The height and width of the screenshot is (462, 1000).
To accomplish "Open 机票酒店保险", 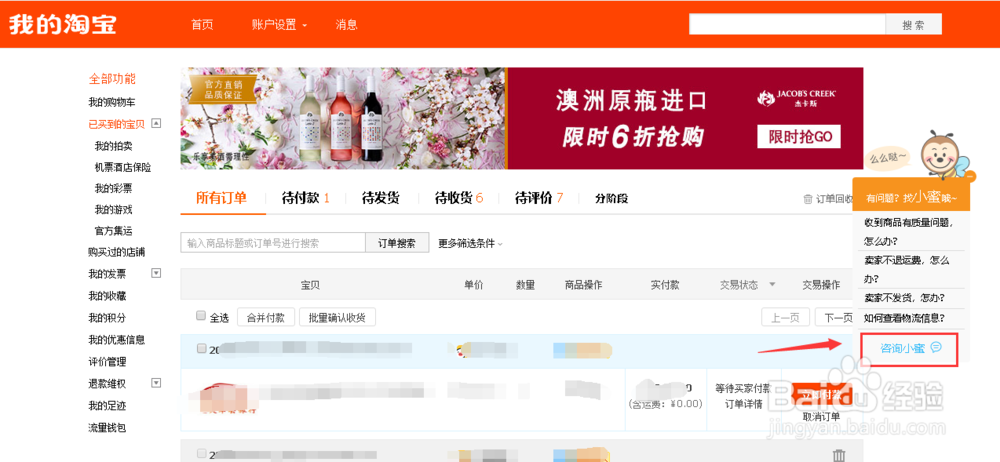I will pyautogui.click(x=122, y=167).
